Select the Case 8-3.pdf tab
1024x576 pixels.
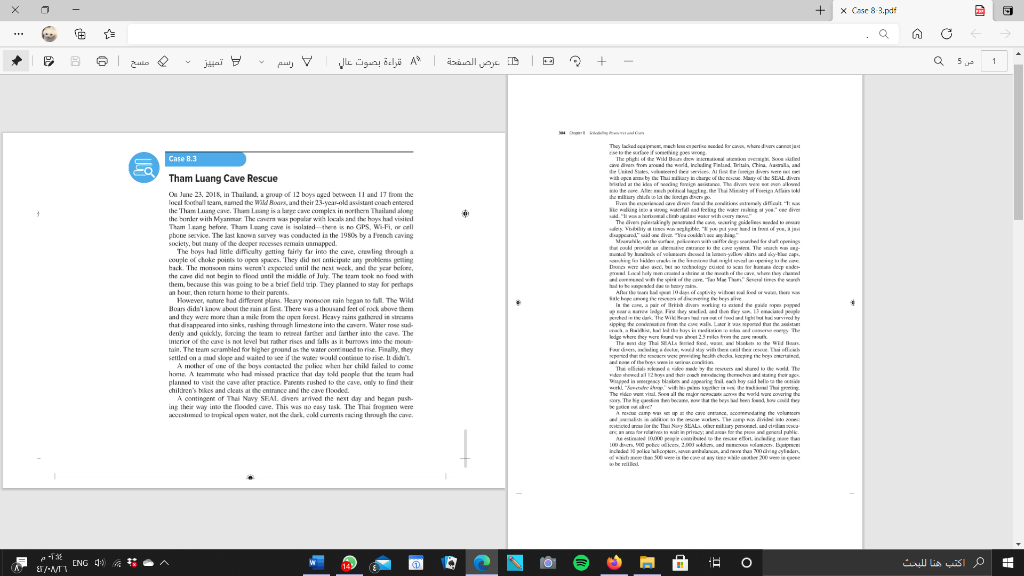coord(912,10)
